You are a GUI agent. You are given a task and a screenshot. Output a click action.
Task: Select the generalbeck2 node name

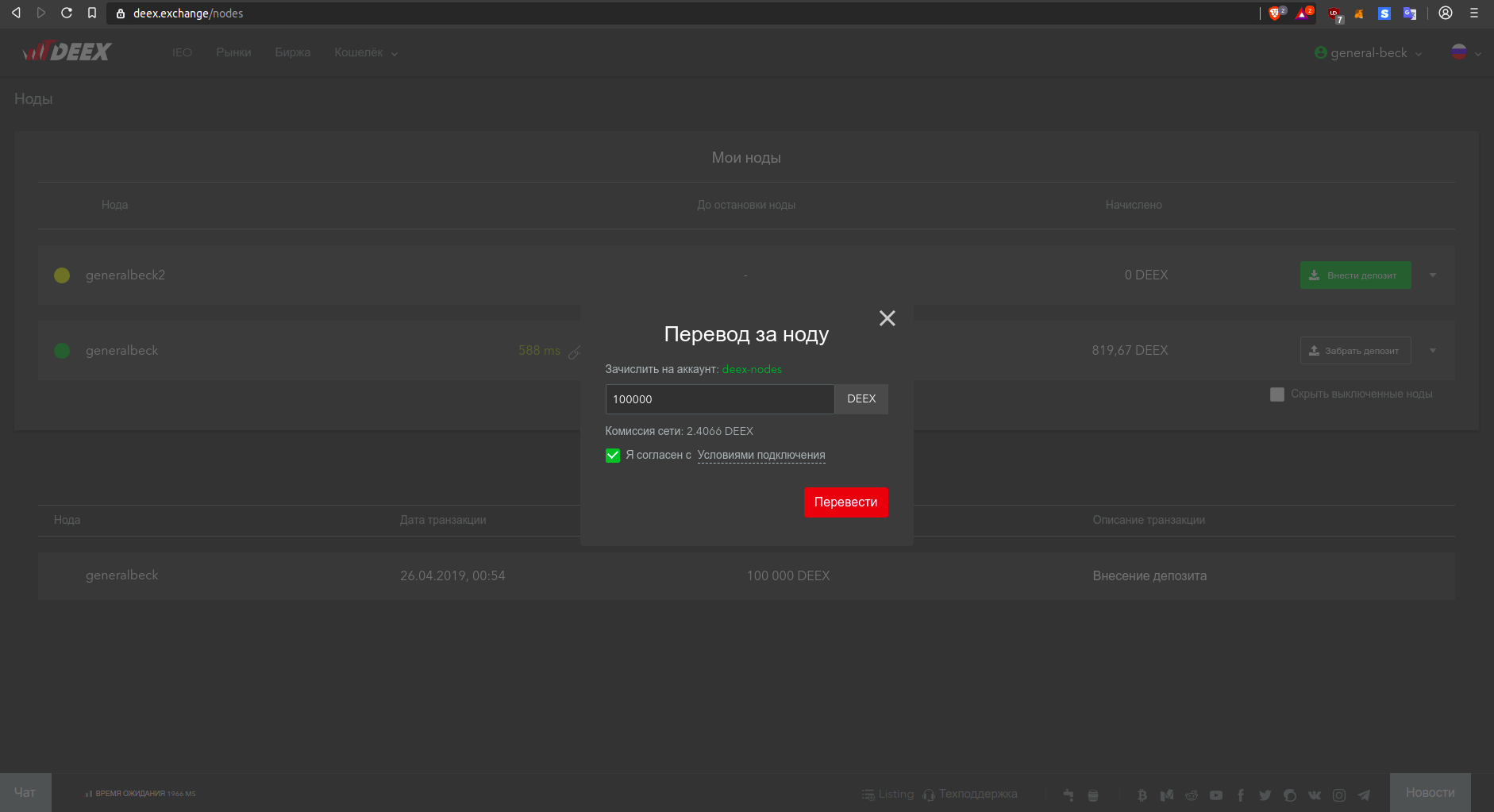click(125, 275)
